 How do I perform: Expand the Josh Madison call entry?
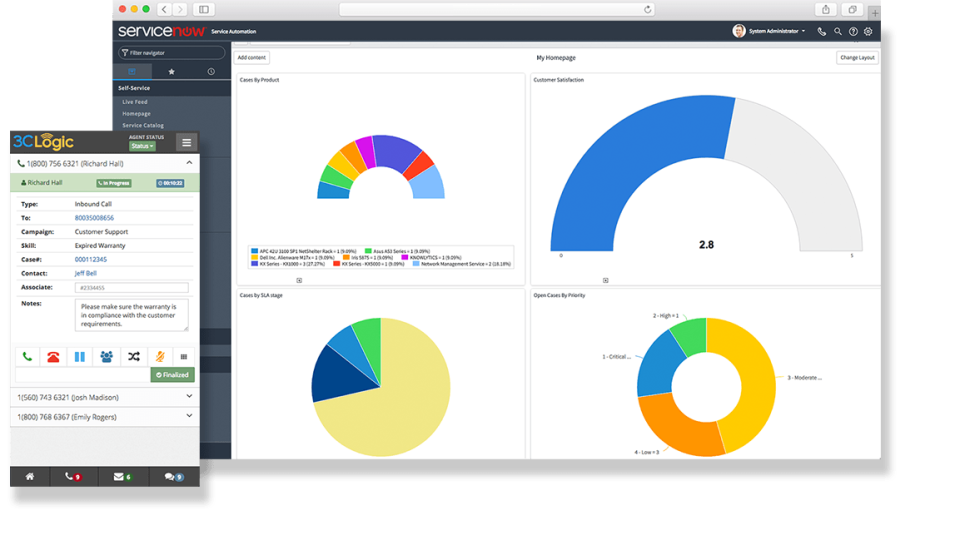click(189, 397)
